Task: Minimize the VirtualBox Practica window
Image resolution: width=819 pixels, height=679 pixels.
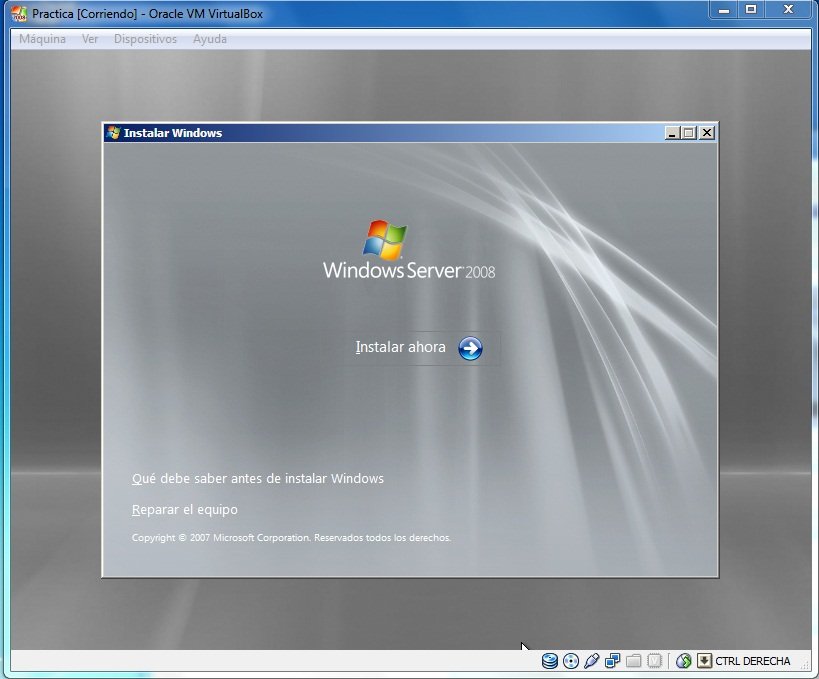Action: 723,10
